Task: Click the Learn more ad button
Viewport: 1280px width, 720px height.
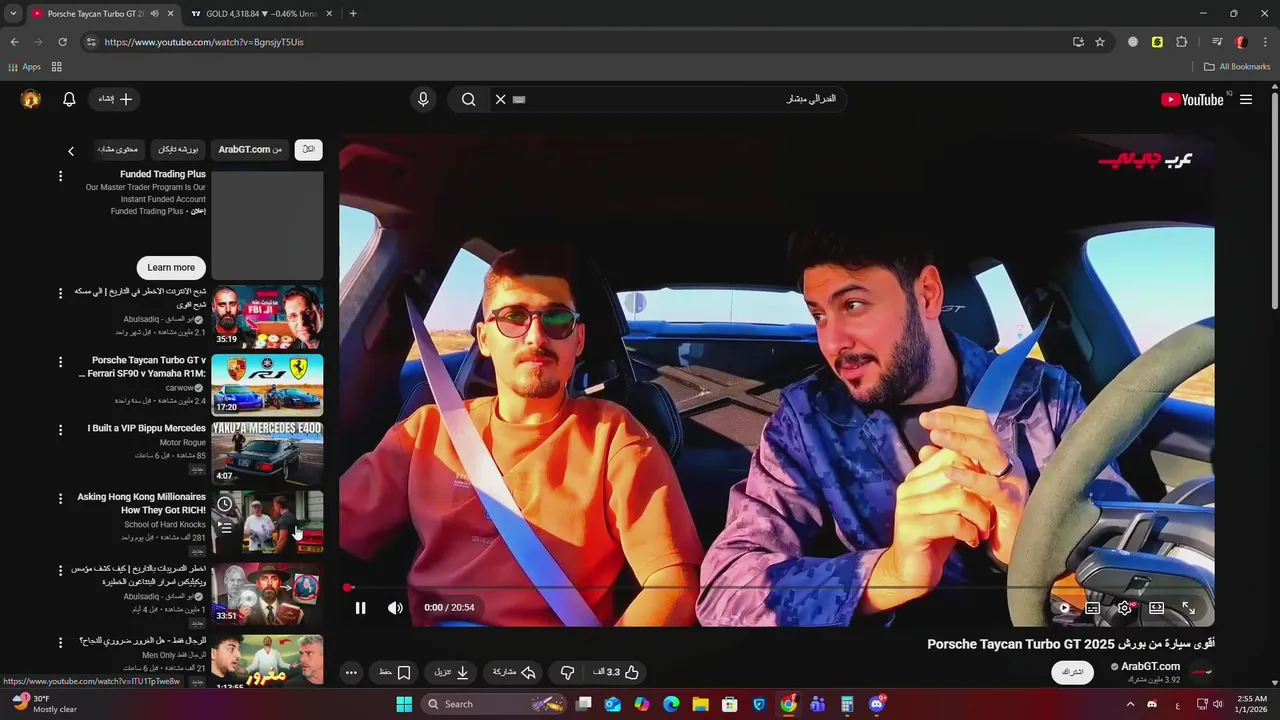Action: point(171,267)
